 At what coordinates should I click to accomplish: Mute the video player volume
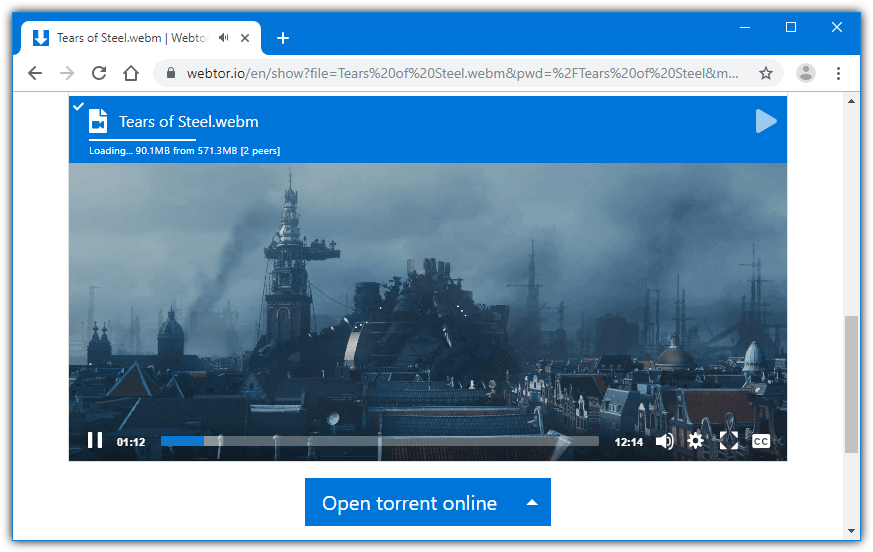664,442
